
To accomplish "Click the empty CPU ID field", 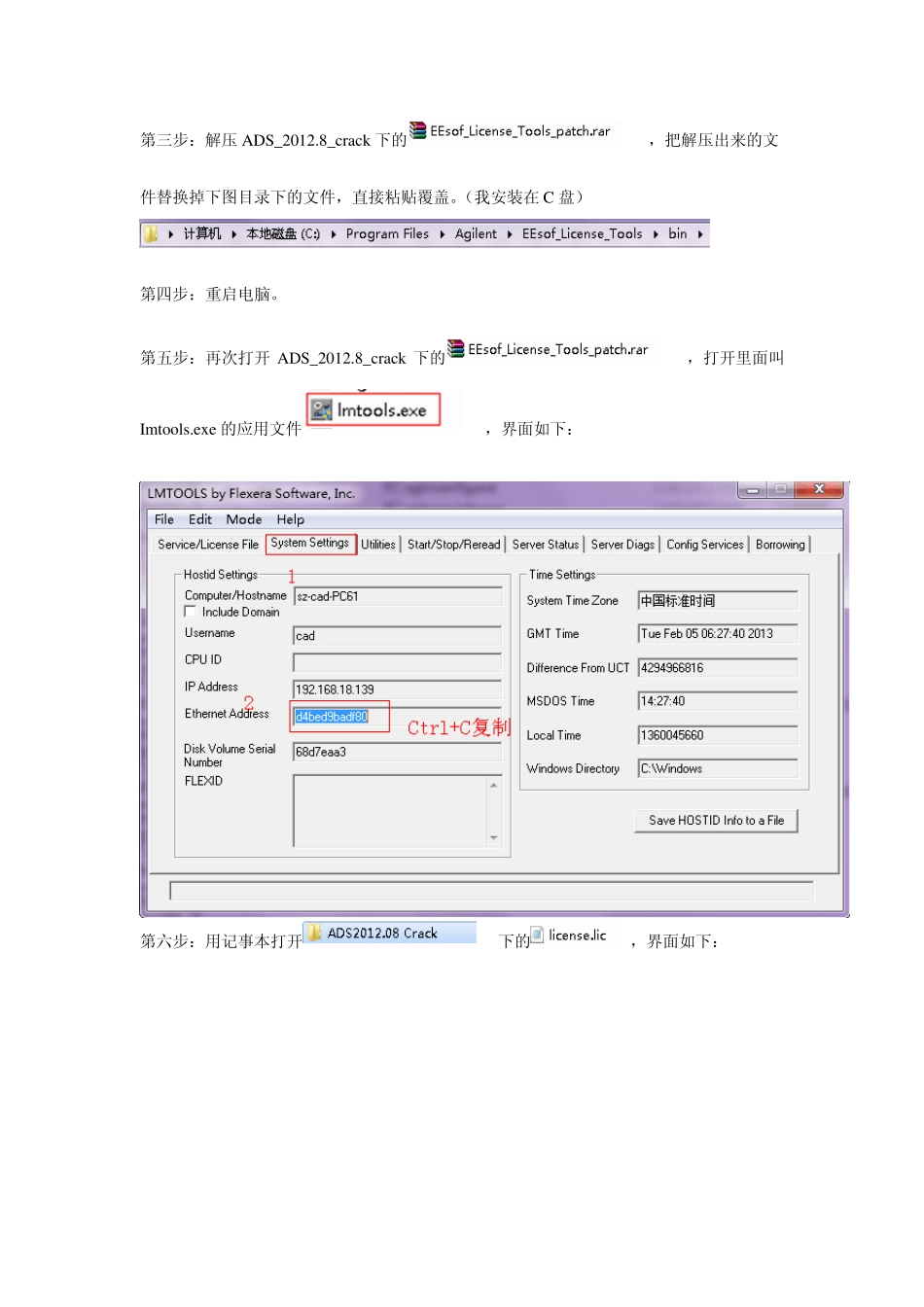I will click(x=398, y=662).
